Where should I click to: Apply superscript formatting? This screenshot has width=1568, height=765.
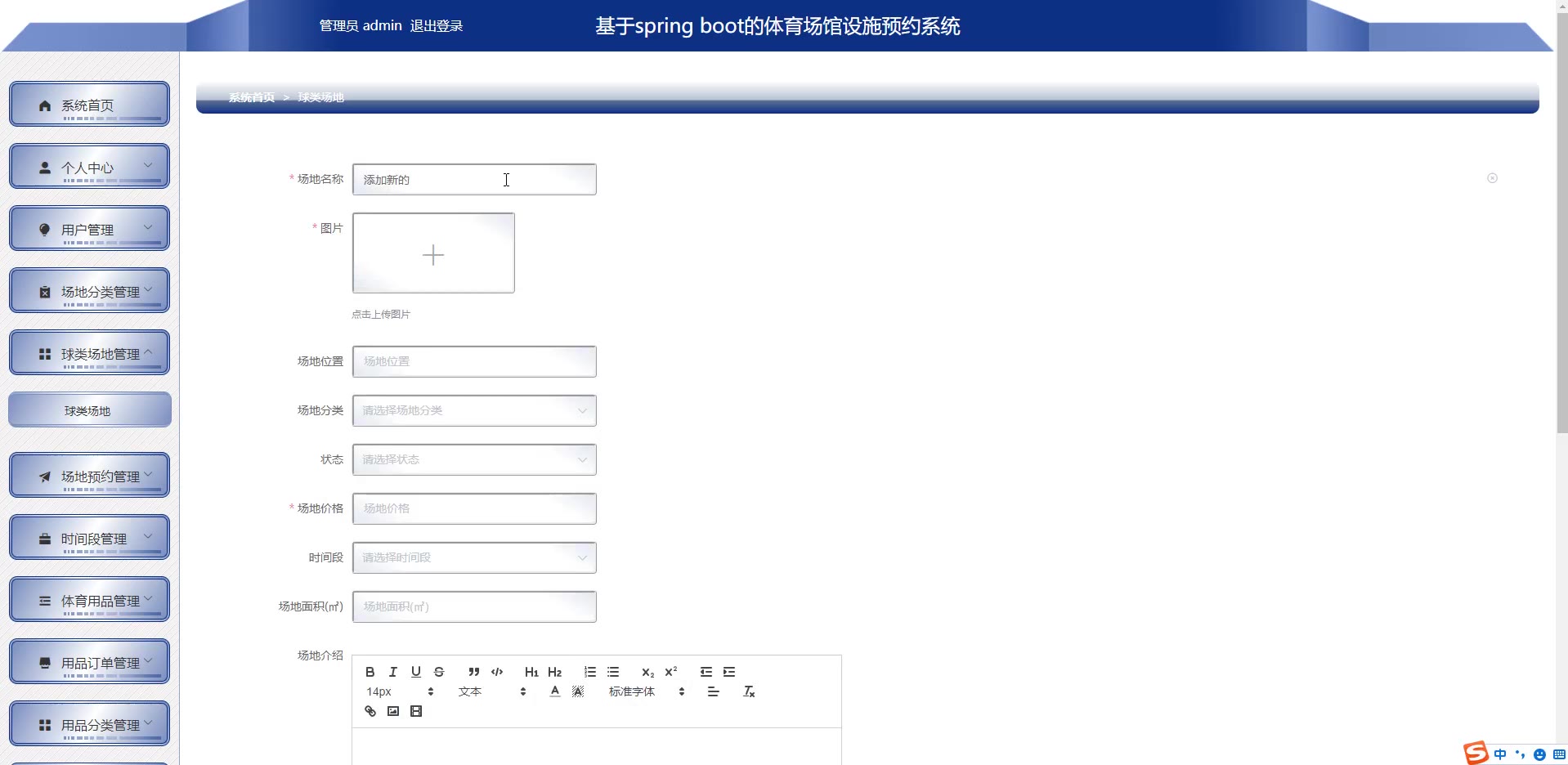point(671,672)
